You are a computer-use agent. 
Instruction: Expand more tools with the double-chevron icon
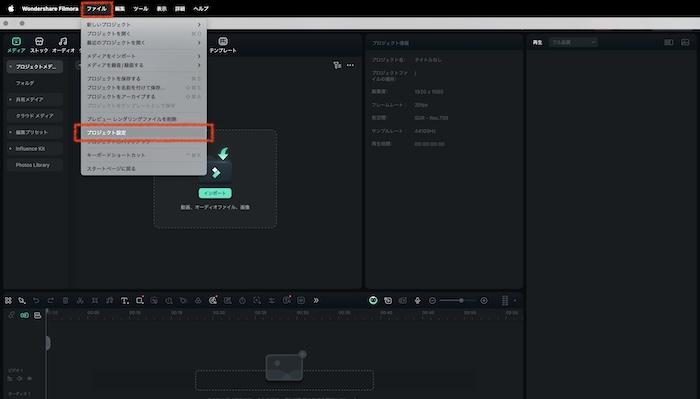316,301
